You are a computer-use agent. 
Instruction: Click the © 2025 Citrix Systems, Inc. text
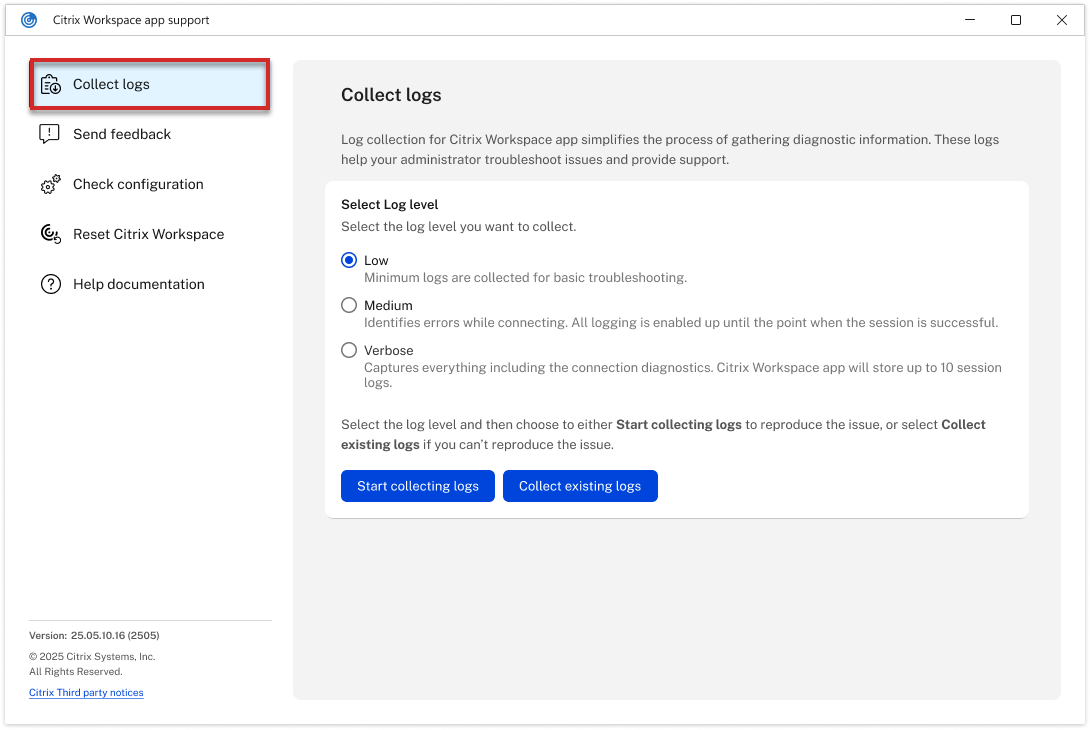coord(92,656)
